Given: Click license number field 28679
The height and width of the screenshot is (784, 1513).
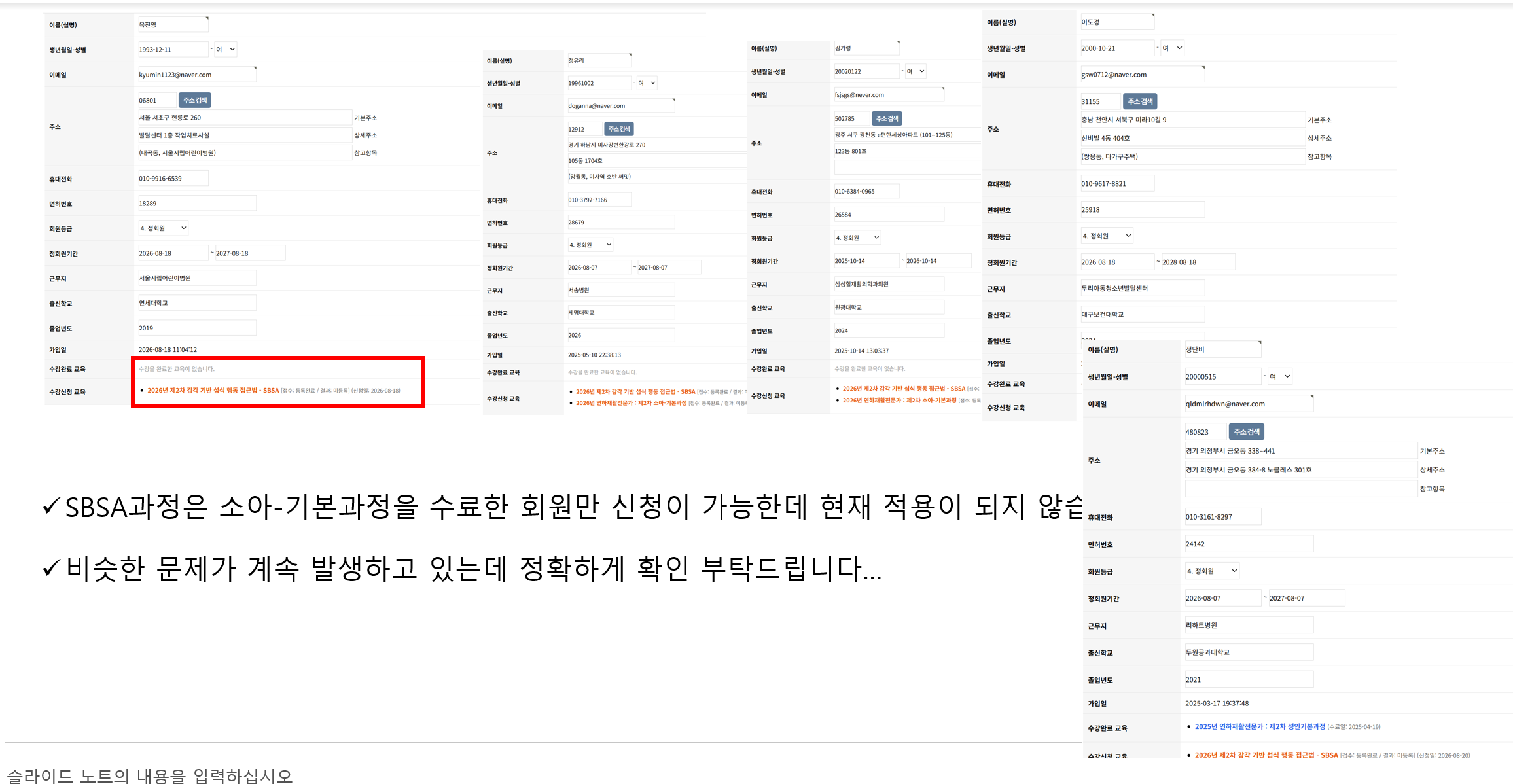Looking at the screenshot, I should point(620,223).
